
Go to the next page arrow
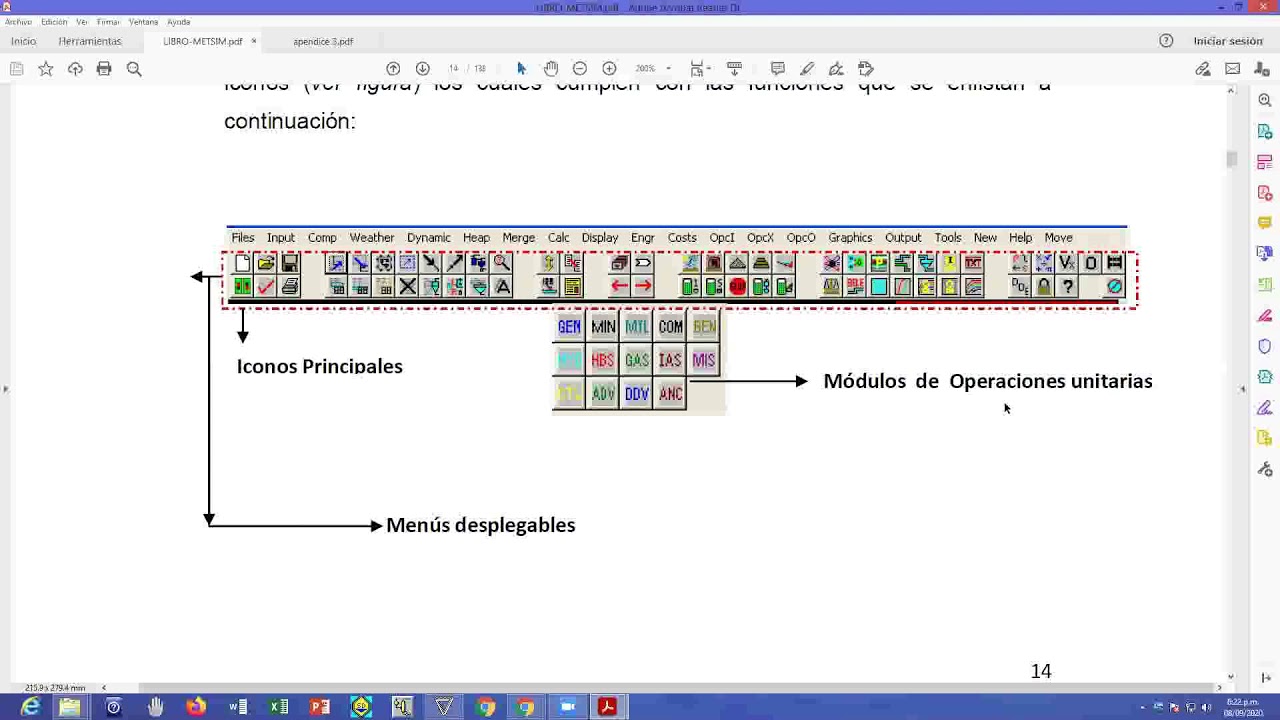tap(422, 68)
